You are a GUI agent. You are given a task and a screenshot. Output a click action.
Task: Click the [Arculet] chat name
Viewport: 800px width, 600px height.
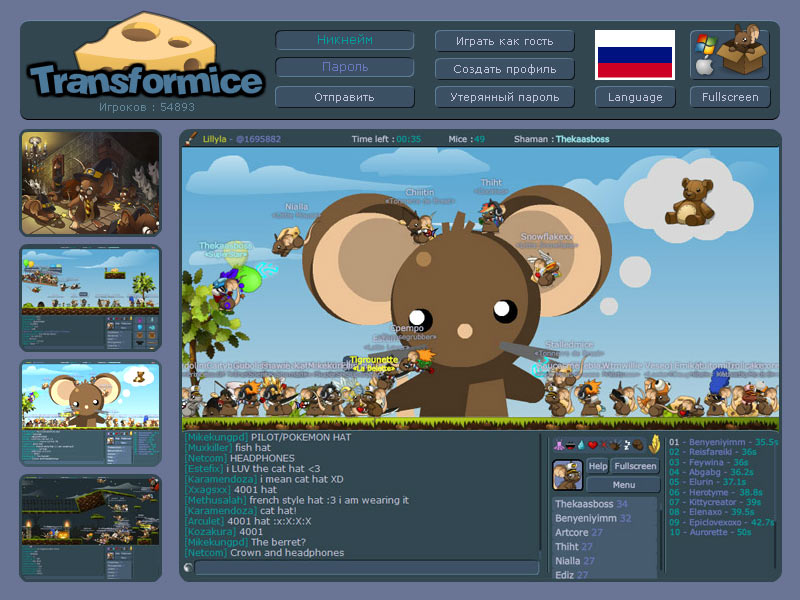[x=205, y=521]
